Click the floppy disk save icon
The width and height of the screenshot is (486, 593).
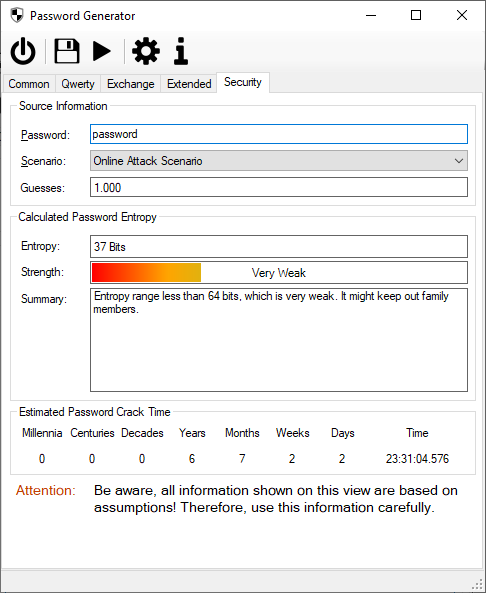[67, 51]
